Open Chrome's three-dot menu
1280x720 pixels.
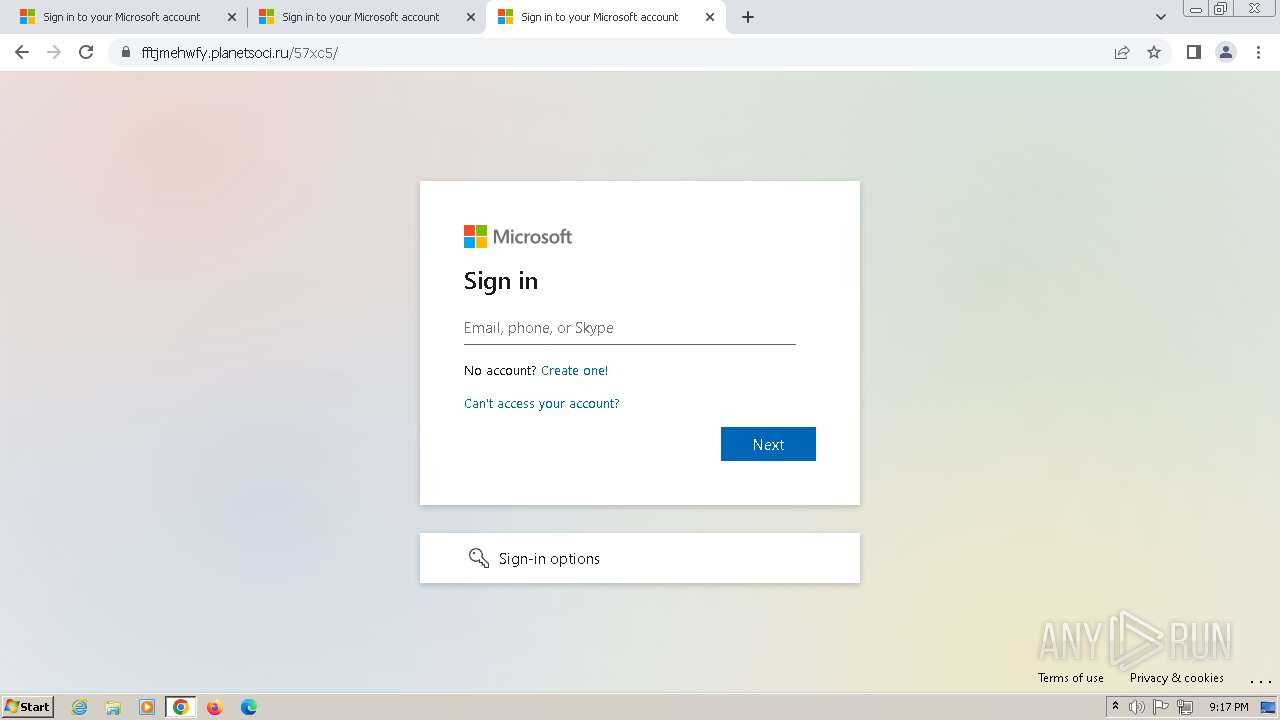tap(1259, 52)
